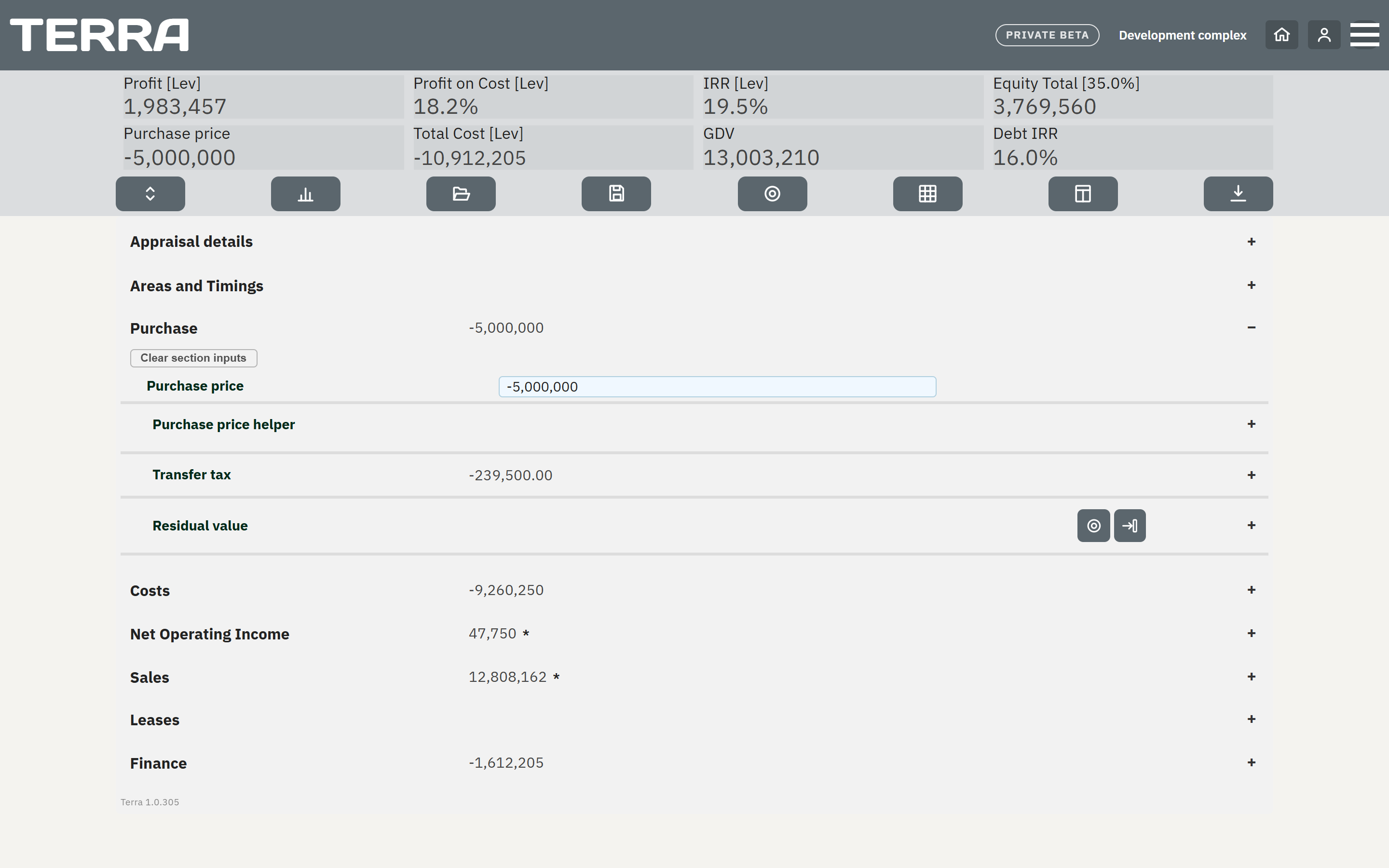Expand the Areas and Timings section
Image resolution: width=1389 pixels, height=868 pixels.
tap(1251, 285)
